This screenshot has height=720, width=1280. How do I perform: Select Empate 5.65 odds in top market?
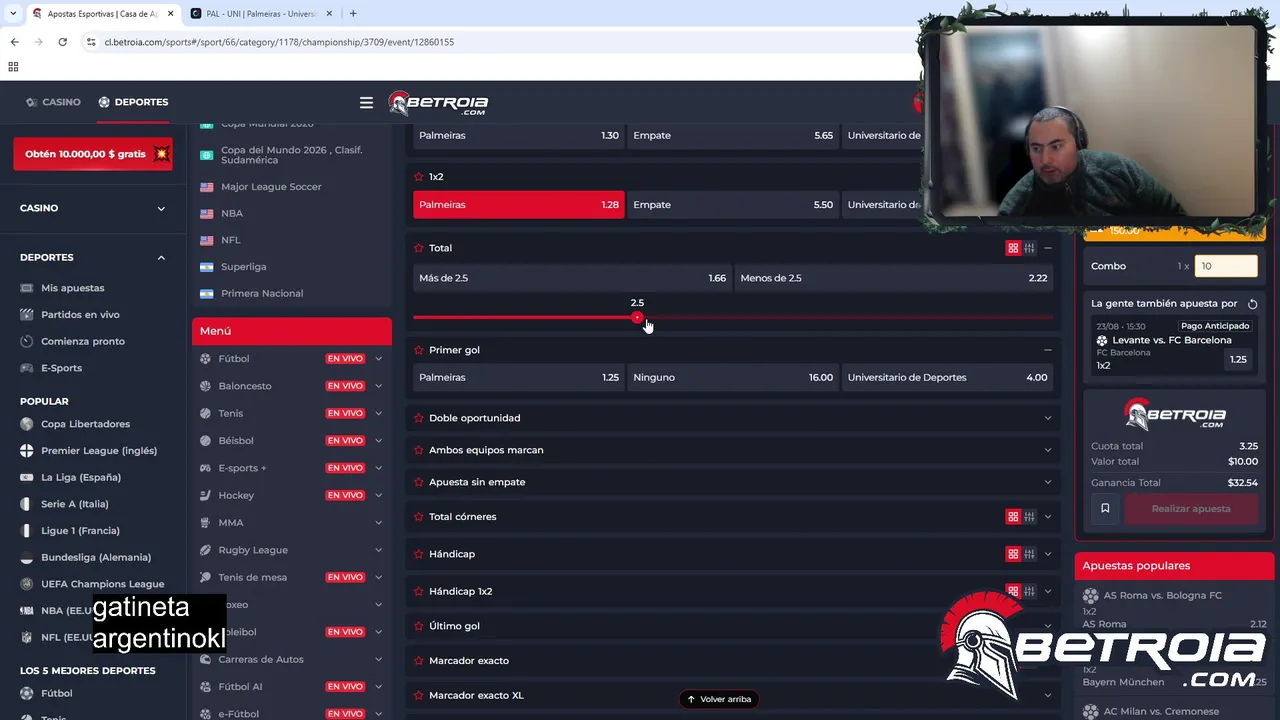tap(733, 135)
